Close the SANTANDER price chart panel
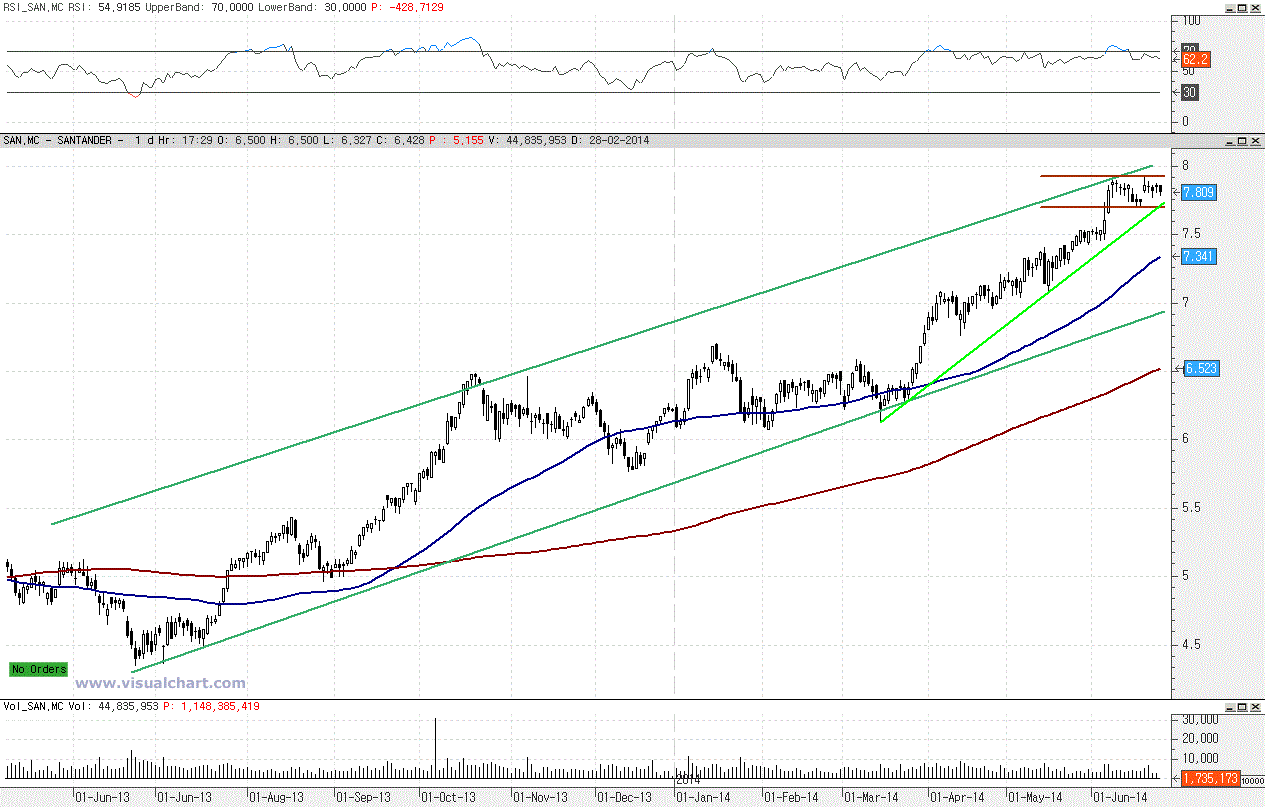Screen dimensions: 1265x807 coord(1254,140)
